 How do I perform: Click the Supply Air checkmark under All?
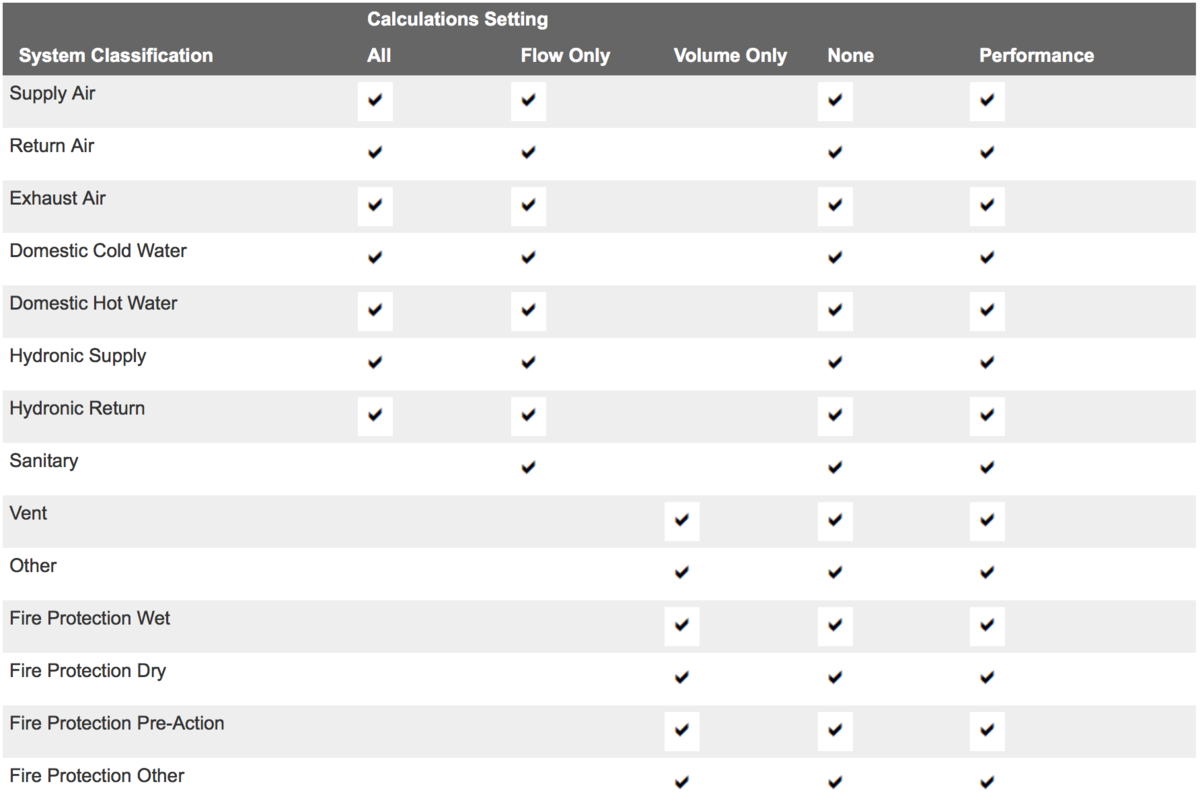pyautogui.click(x=375, y=101)
